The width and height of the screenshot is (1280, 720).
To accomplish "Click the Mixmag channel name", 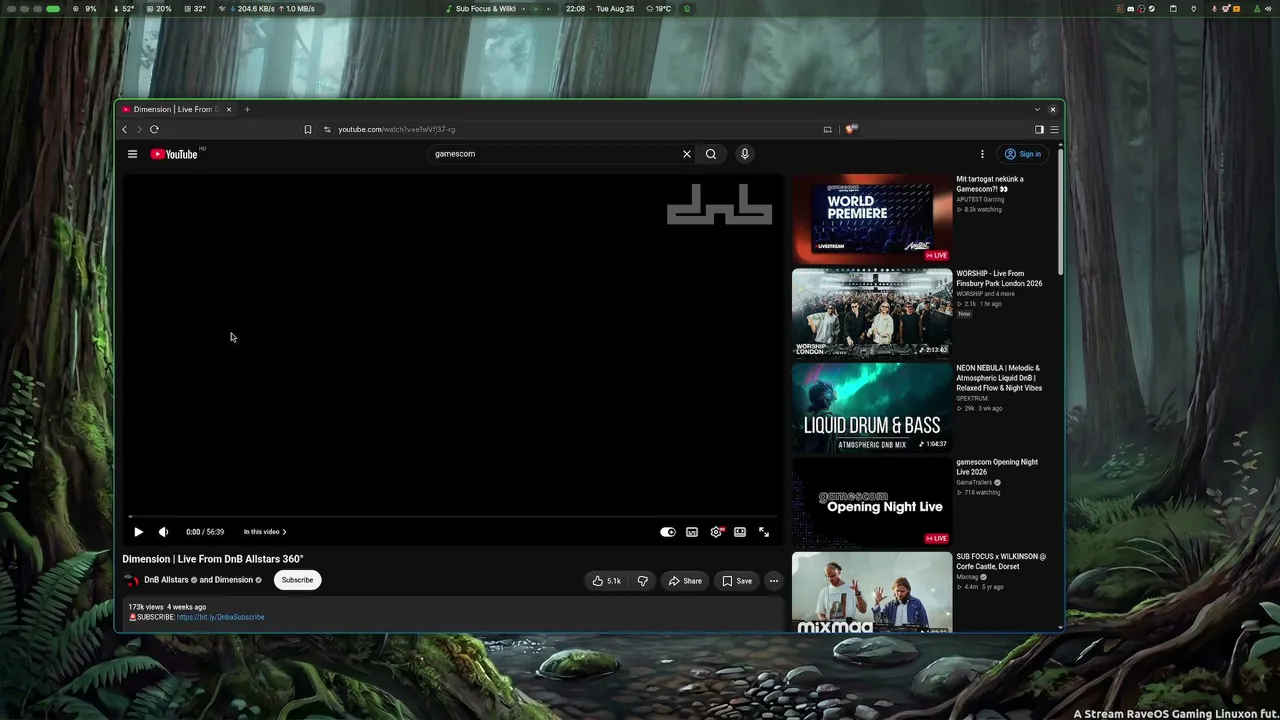I will point(967,577).
